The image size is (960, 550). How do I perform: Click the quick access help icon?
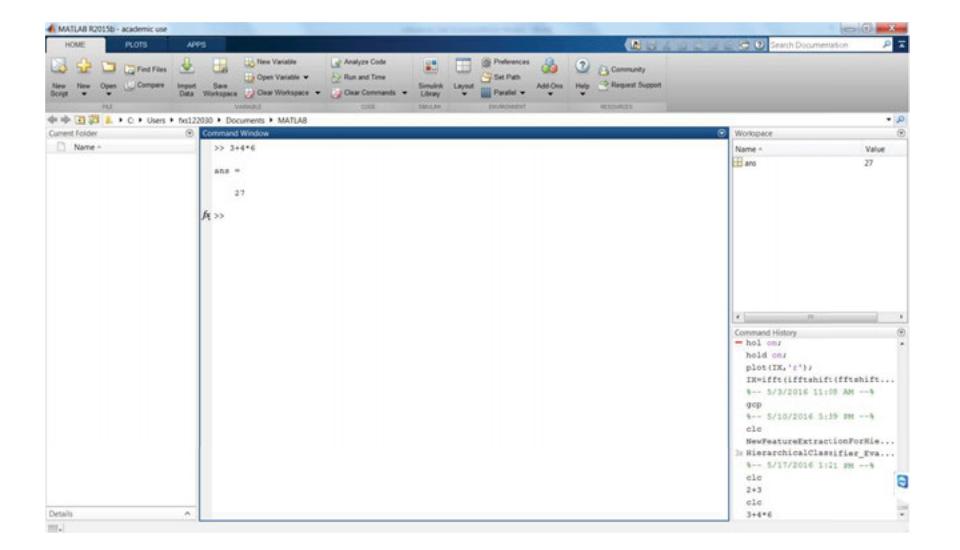759,45
